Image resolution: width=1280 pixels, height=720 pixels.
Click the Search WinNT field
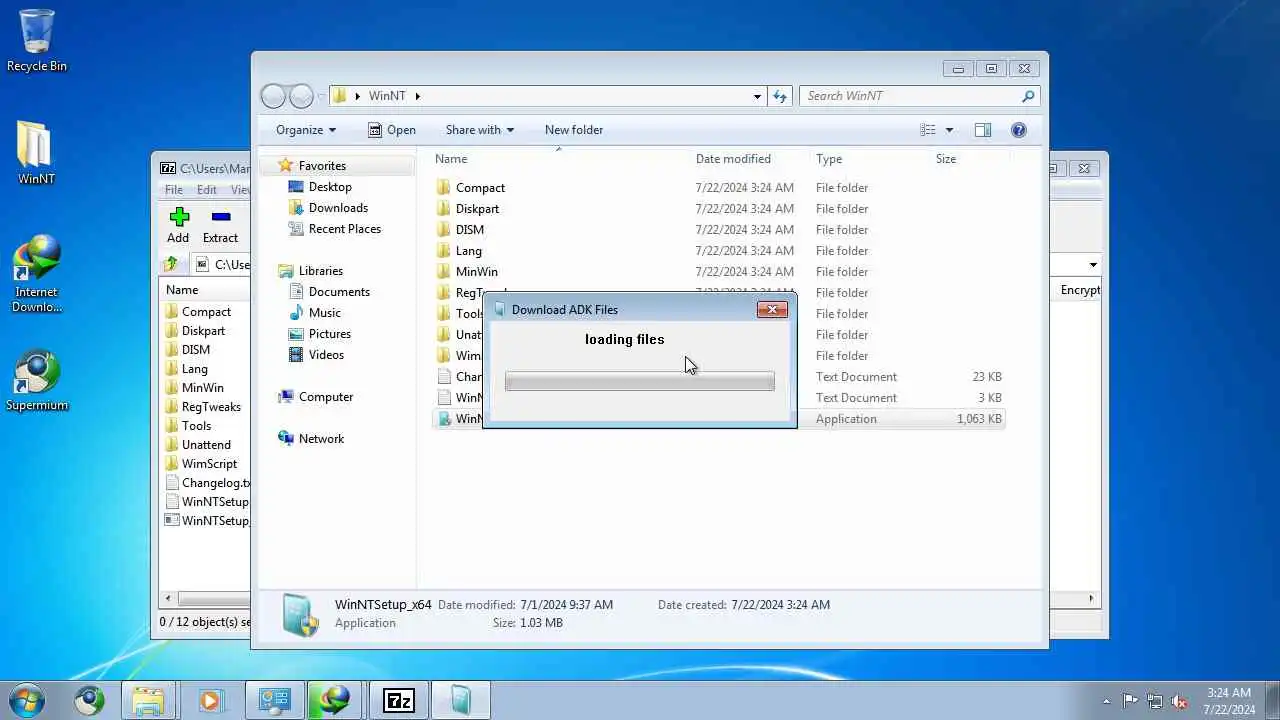[x=910, y=96]
